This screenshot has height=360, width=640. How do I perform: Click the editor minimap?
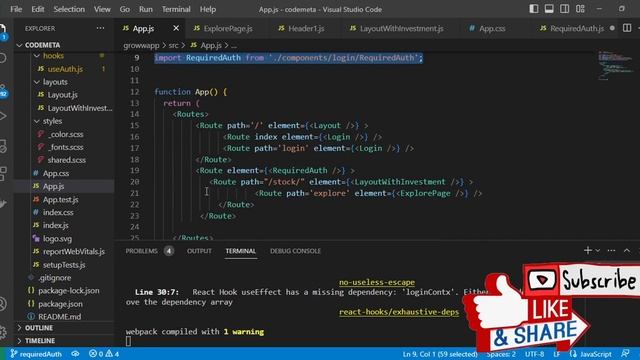point(615,65)
